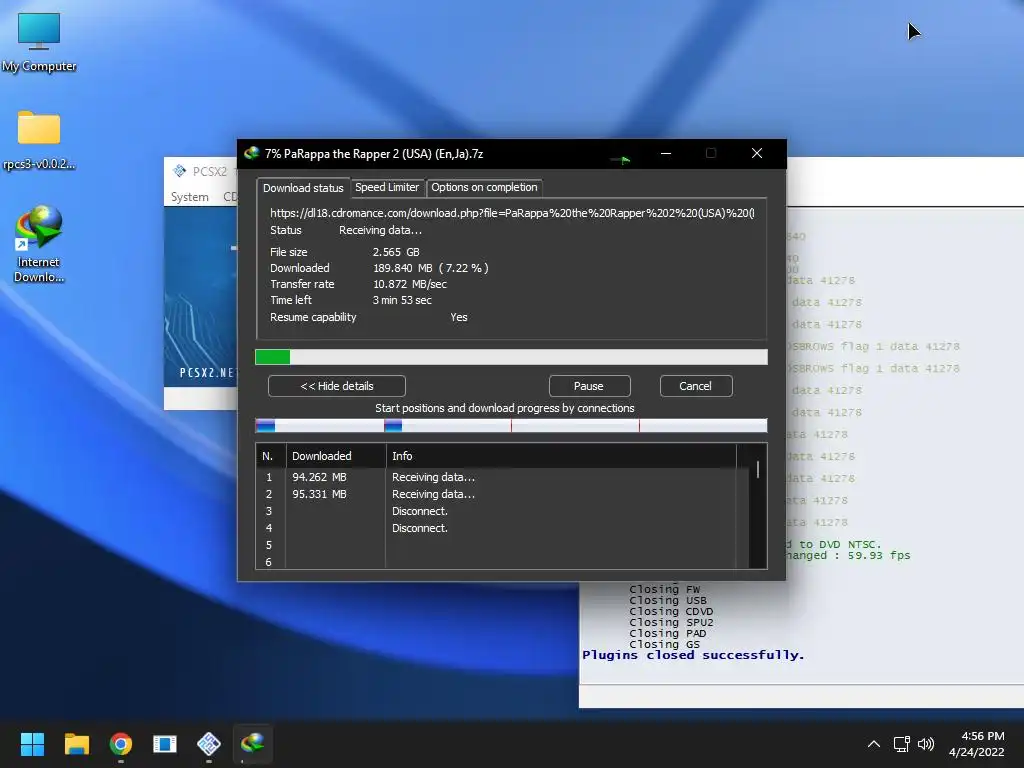Pause the PaRappa download
The width and height of the screenshot is (1024, 768).
click(589, 386)
